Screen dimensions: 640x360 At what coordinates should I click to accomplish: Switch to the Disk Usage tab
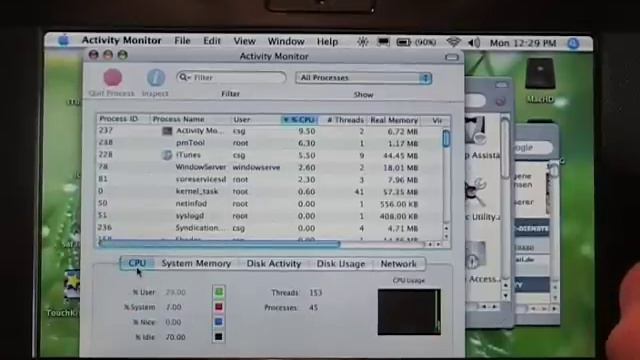pos(341,264)
